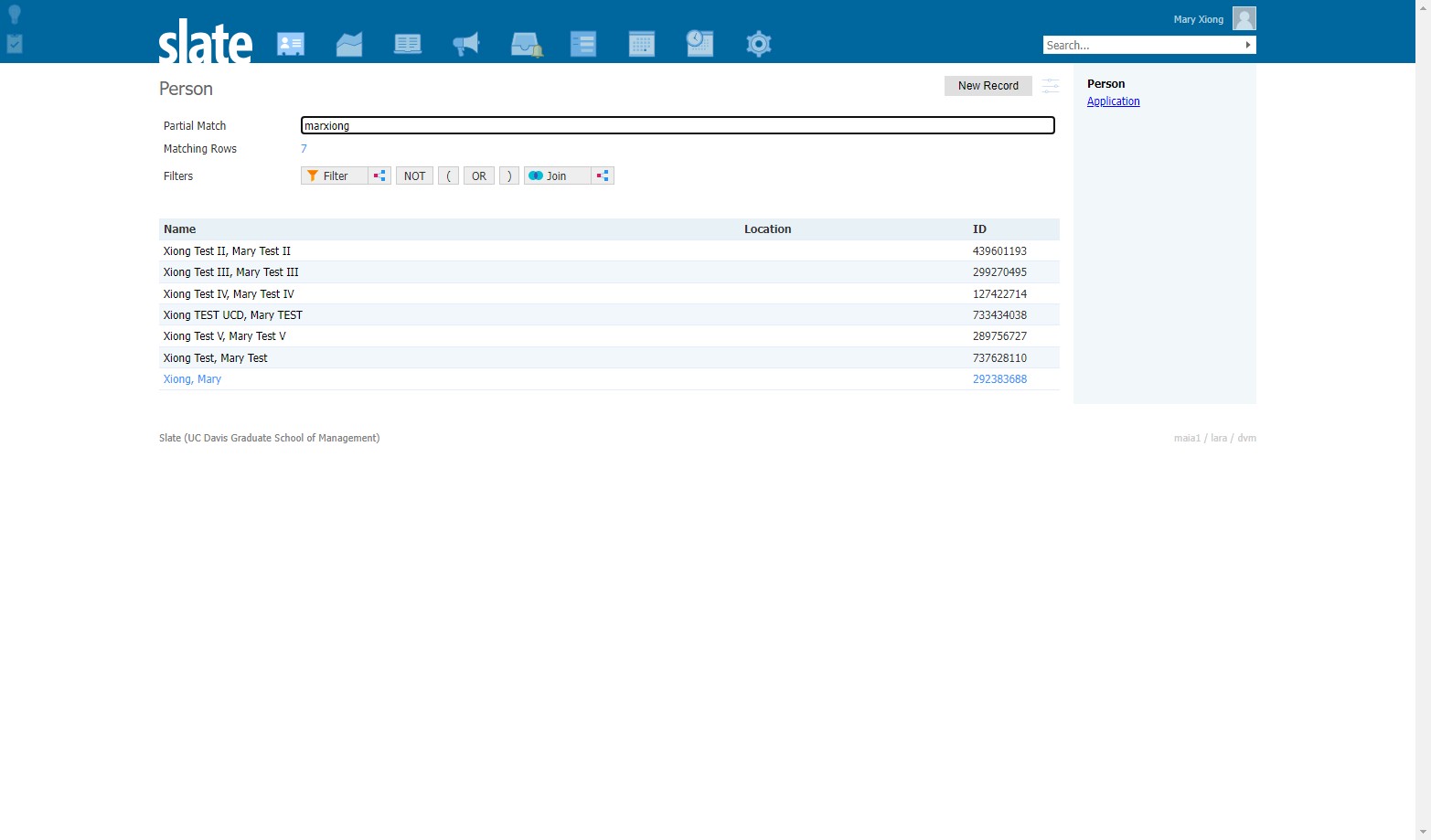Click the ID link 292383688

point(999,379)
